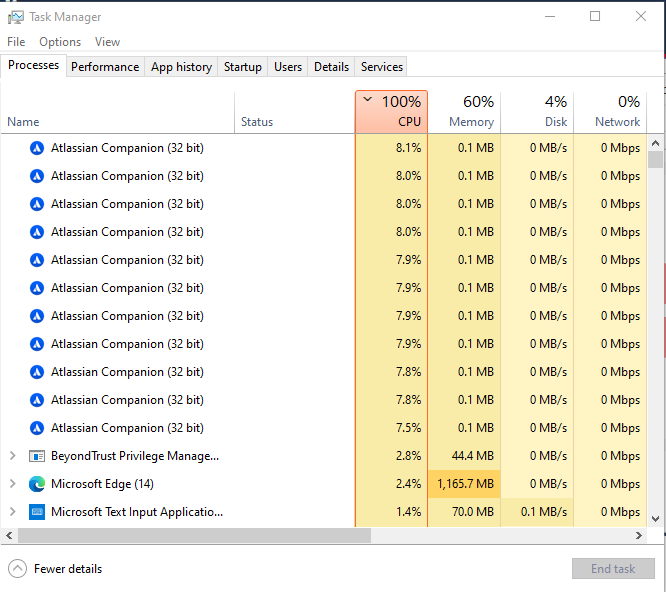Viewport: 666px width, 592px height.
Task: Select the Microsoft Edge (14) row name
Action: (102, 484)
